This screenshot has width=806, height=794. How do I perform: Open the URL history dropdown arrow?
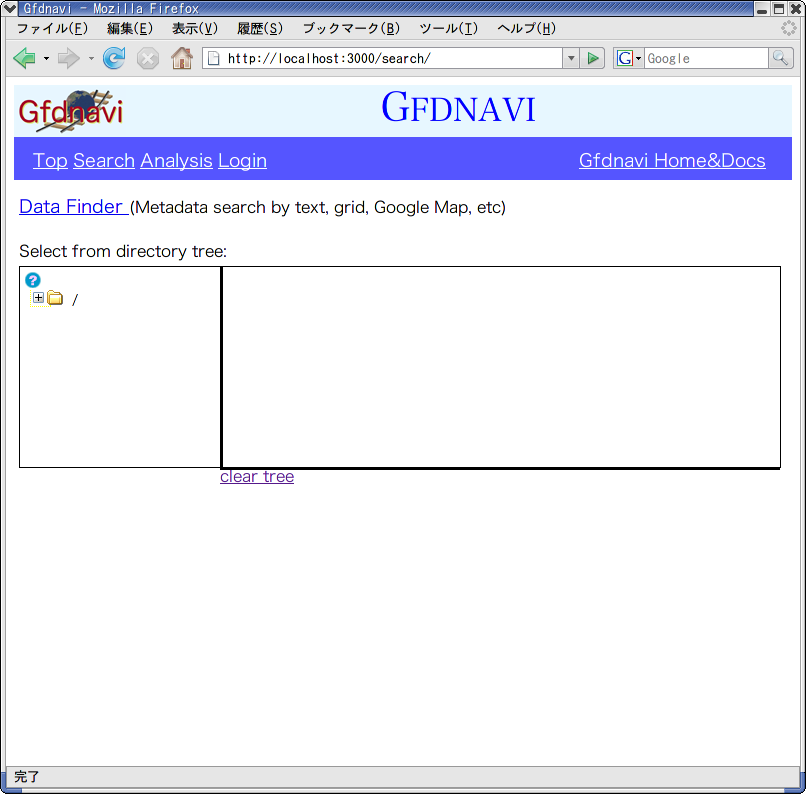pos(571,59)
